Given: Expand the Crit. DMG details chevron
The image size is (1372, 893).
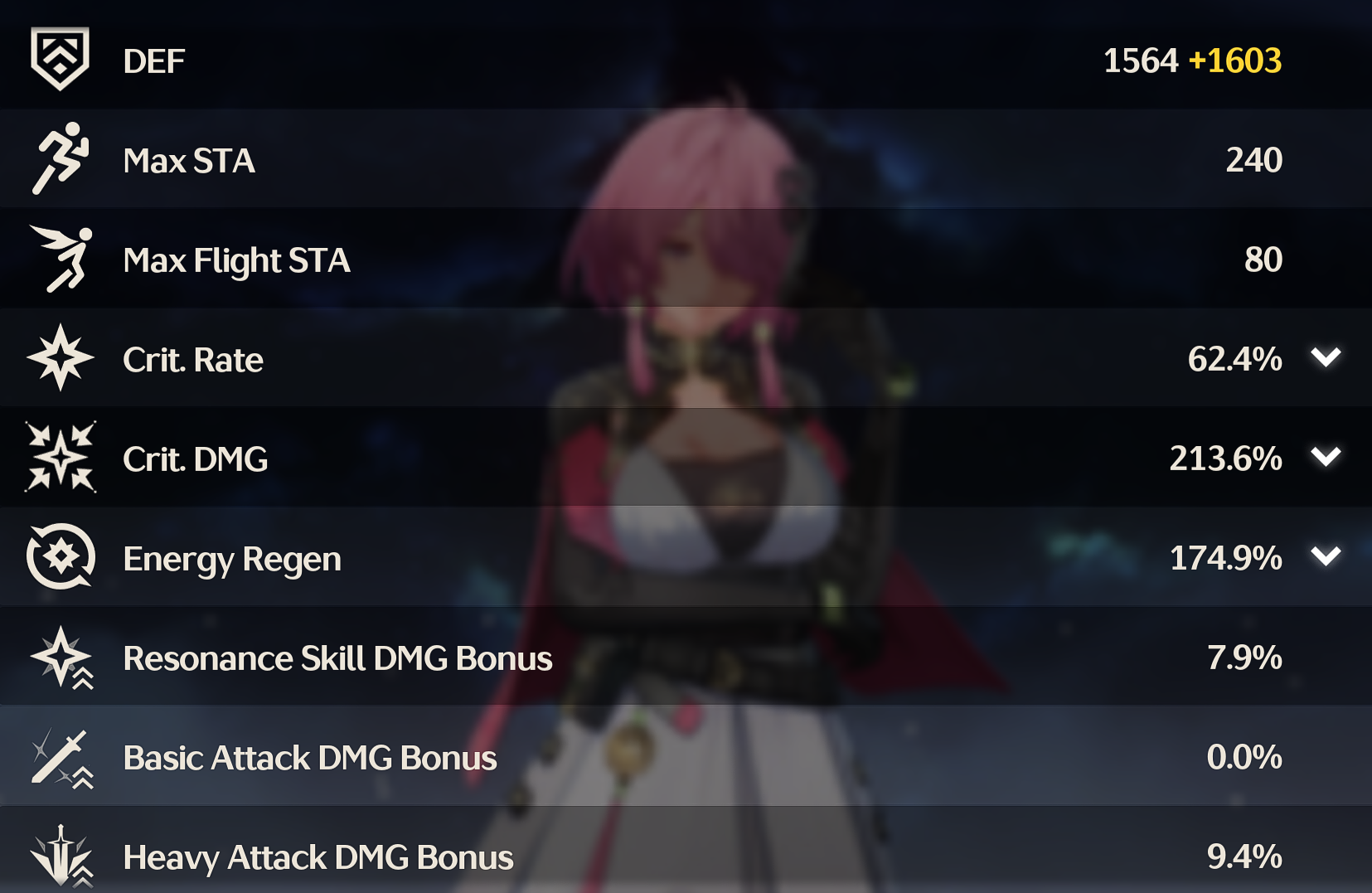Looking at the screenshot, I should point(1326,457).
